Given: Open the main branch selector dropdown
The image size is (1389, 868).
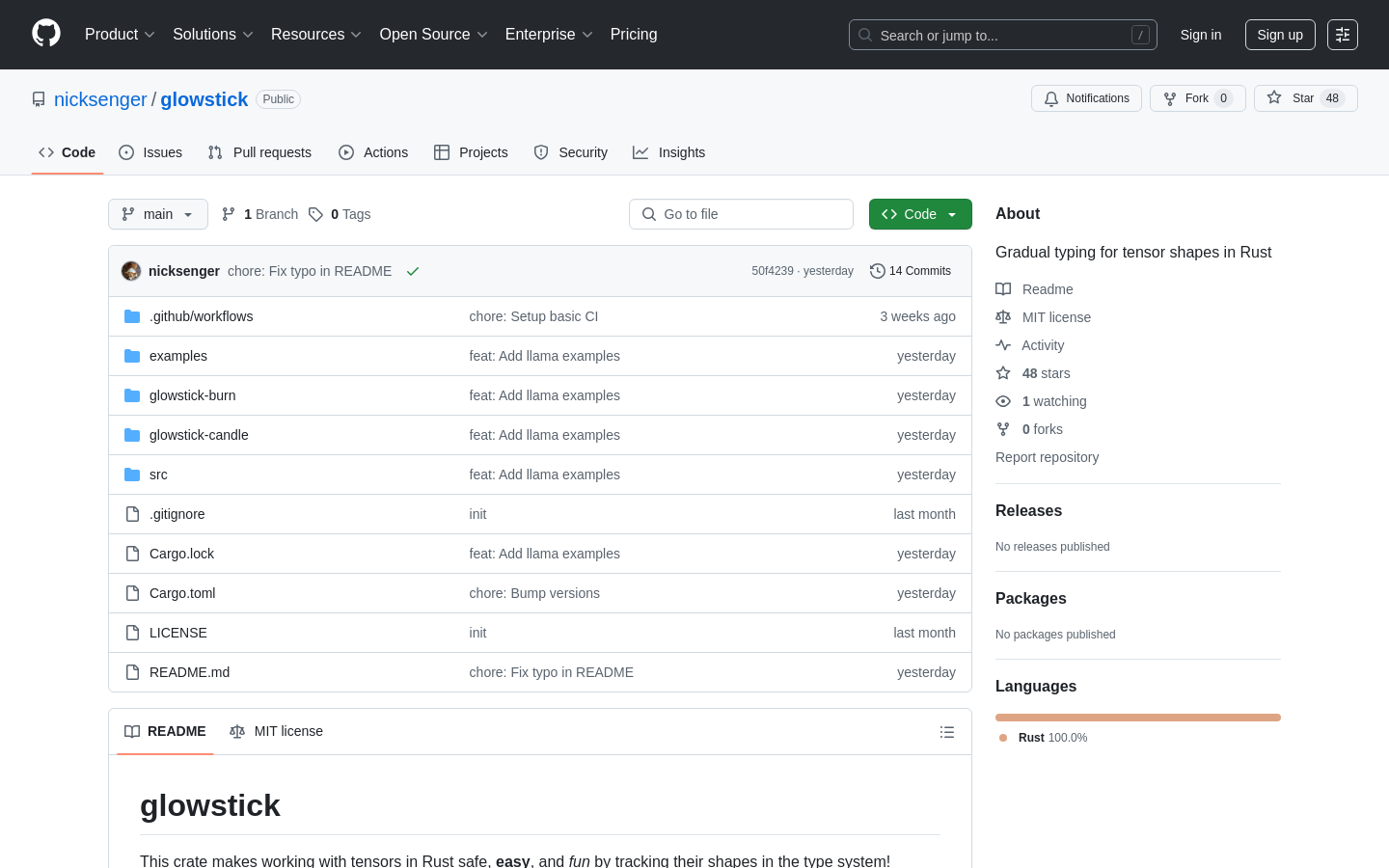Looking at the screenshot, I should pos(158,214).
